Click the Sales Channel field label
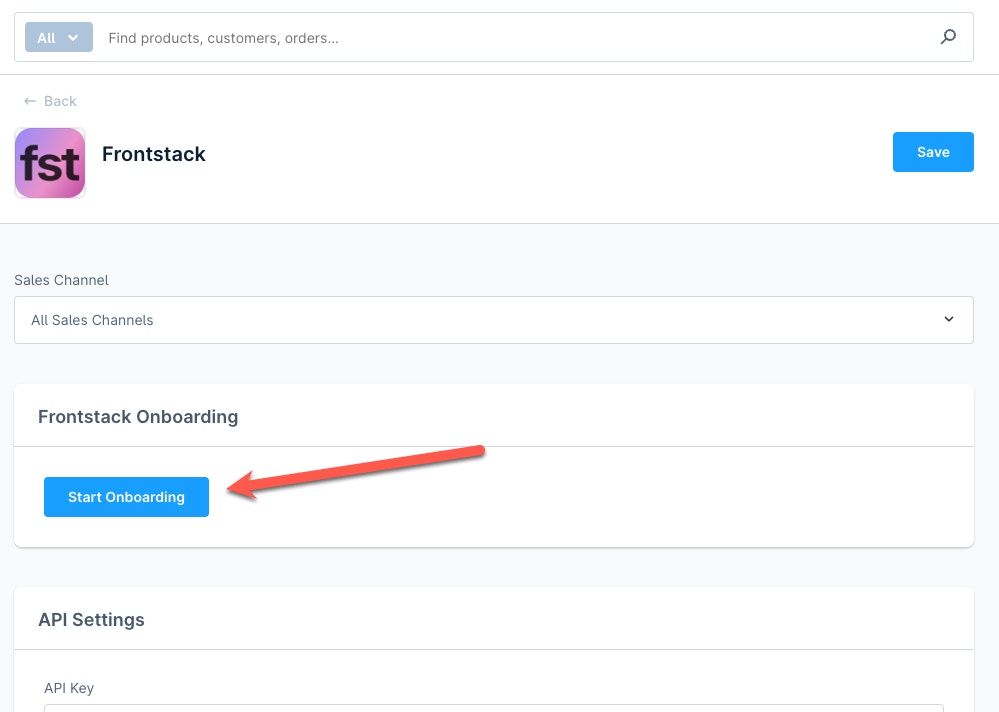 [x=61, y=280]
